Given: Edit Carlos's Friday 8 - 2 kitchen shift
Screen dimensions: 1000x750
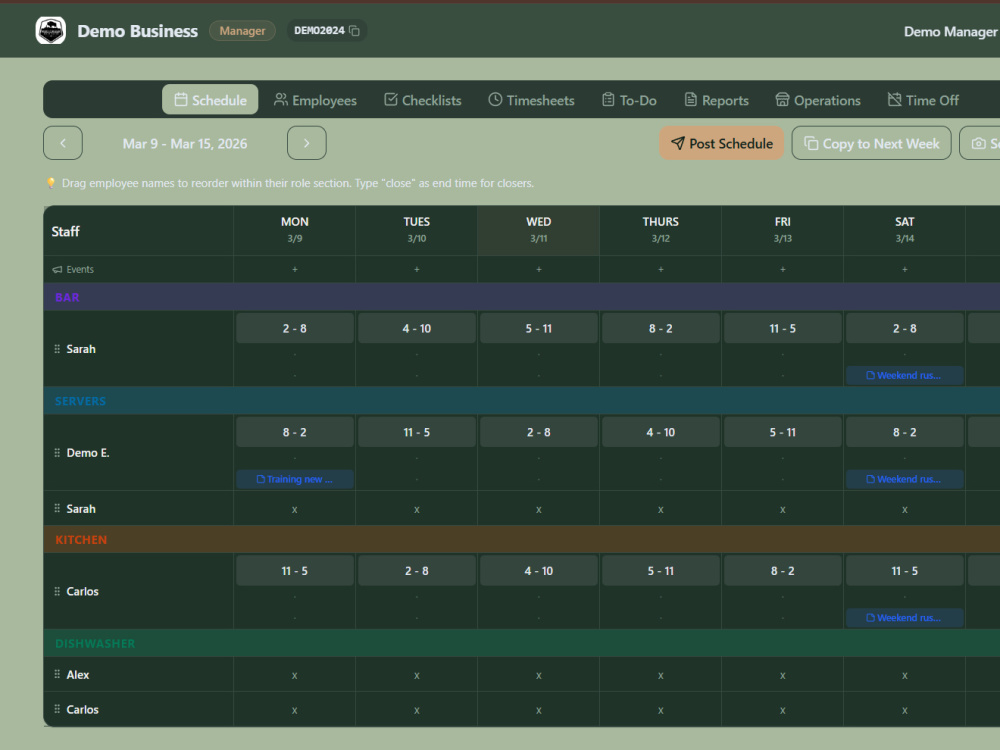Looking at the screenshot, I should (x=783, y=571).
